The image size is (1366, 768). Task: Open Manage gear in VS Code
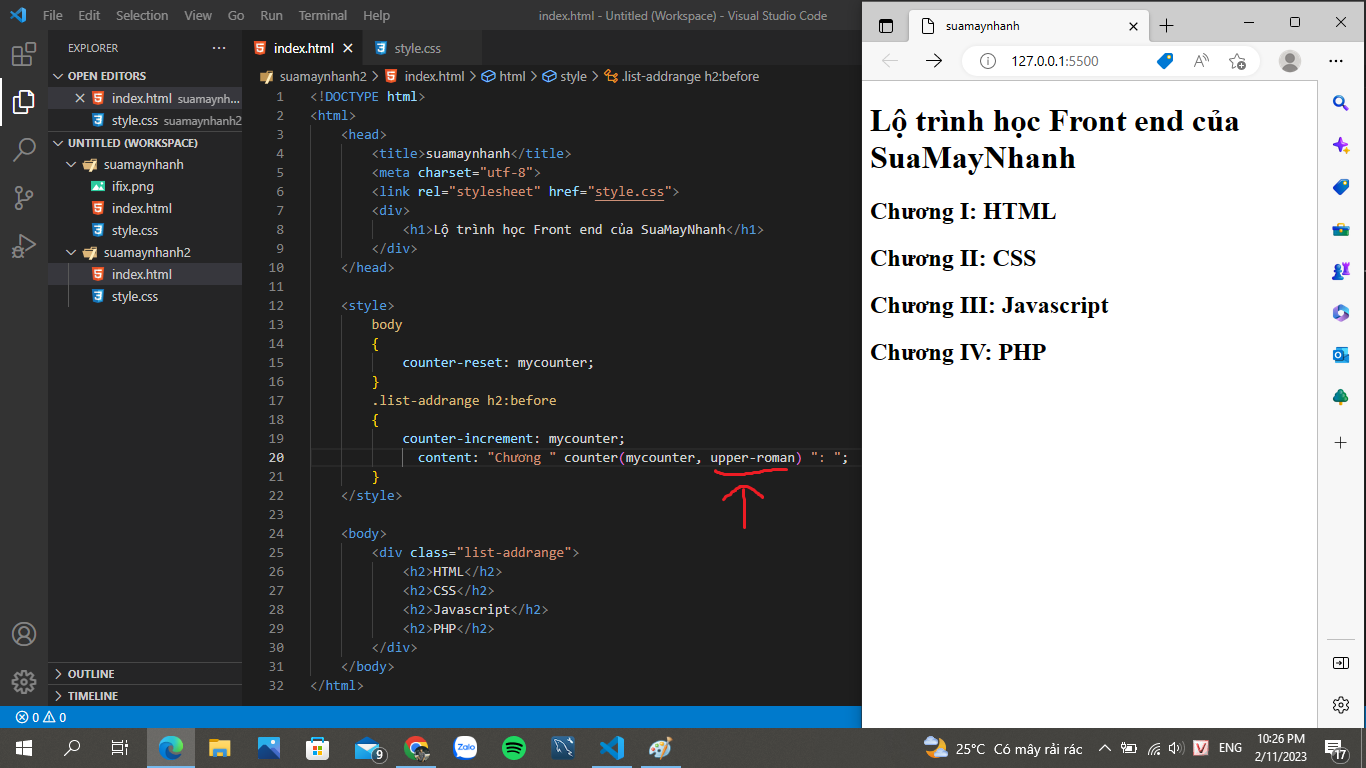click(x=24, y=682)
